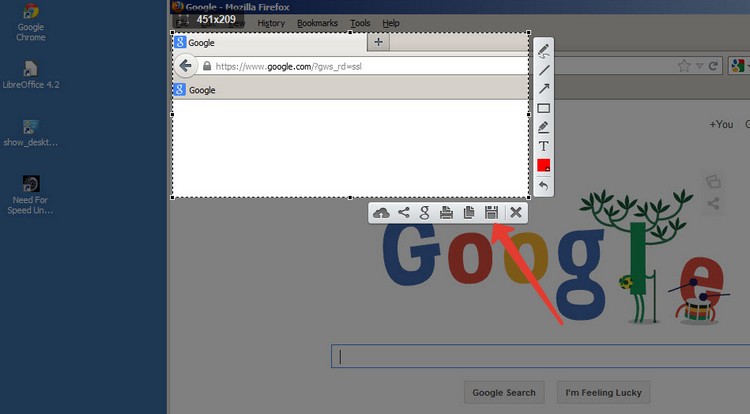Click the Google search input field
The width and height of the screenshot is (750, 414).
point(540,356)
